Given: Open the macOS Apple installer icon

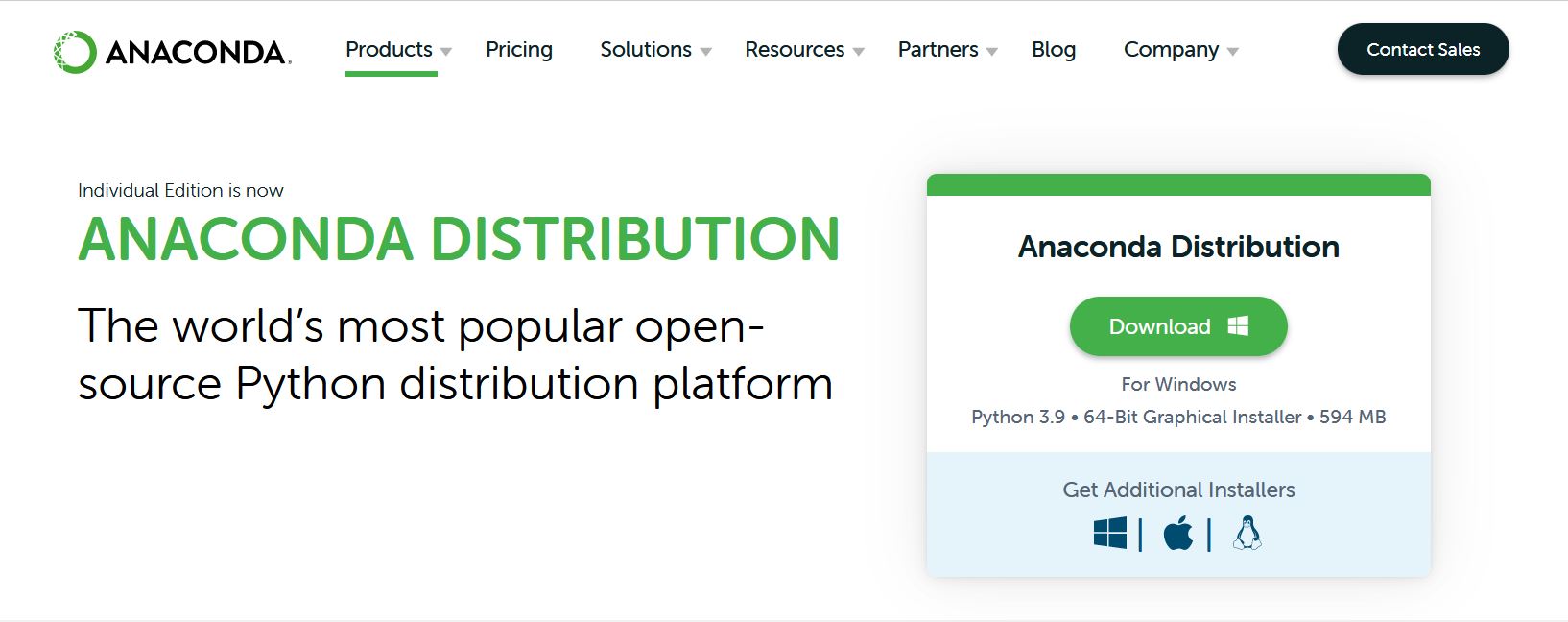Looking at the screenshot, I should point(1178,534).
